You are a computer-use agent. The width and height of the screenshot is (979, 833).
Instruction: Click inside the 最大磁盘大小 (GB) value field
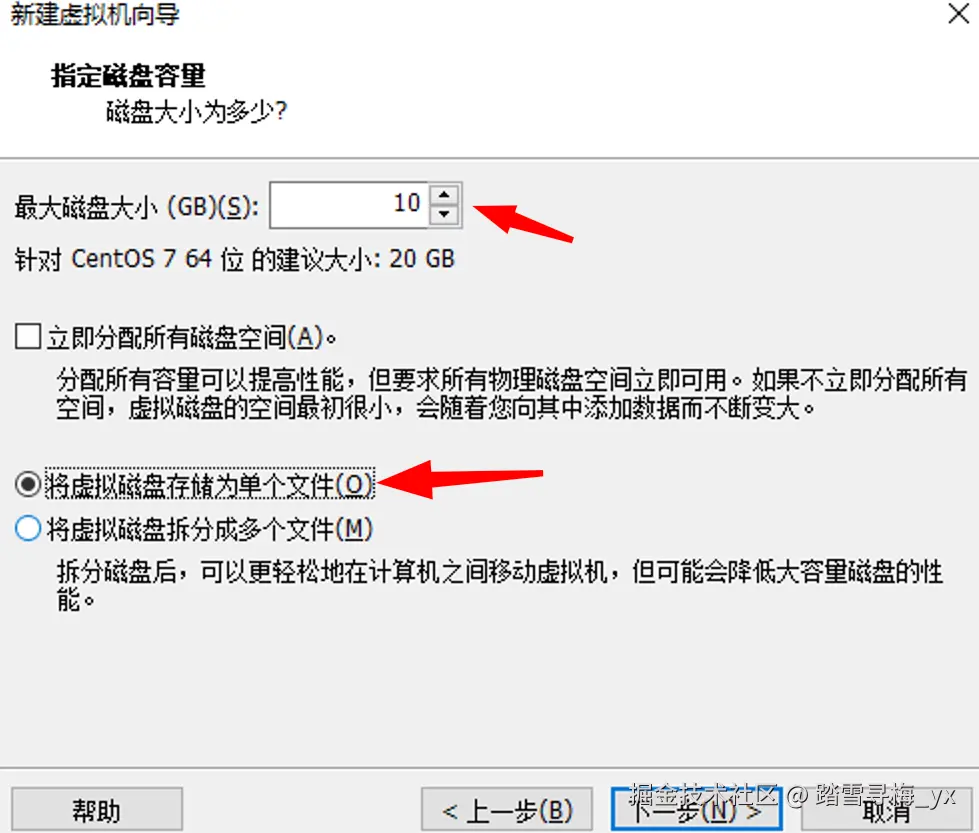(x=350, y=205)
